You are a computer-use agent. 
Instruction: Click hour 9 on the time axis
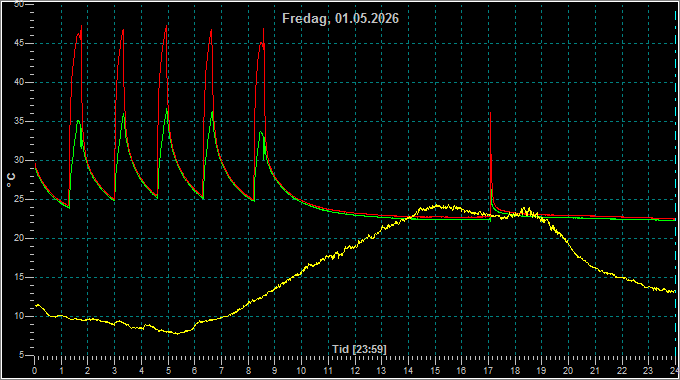point(275,371)
